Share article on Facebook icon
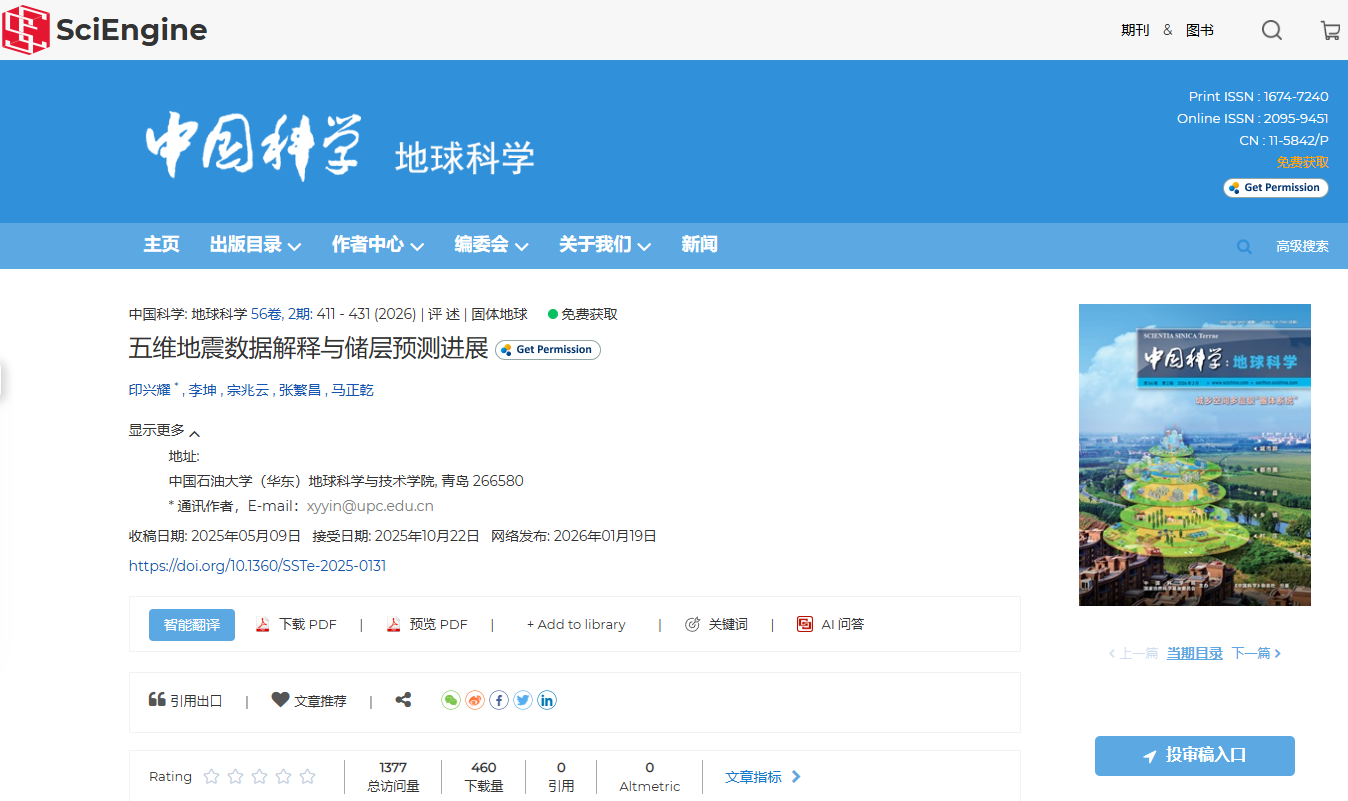Viewport: 1348px width, 801px height. click(x=499, y=700)
